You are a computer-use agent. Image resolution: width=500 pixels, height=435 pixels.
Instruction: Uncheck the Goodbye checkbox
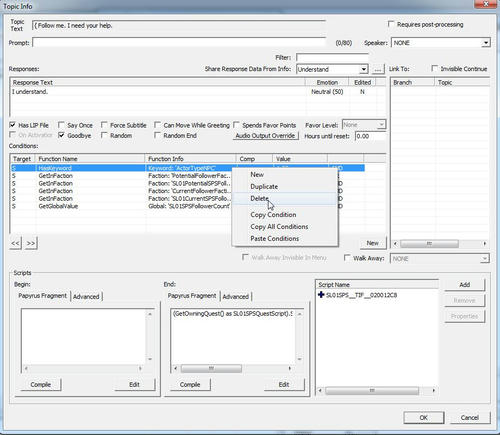point(61,135)
